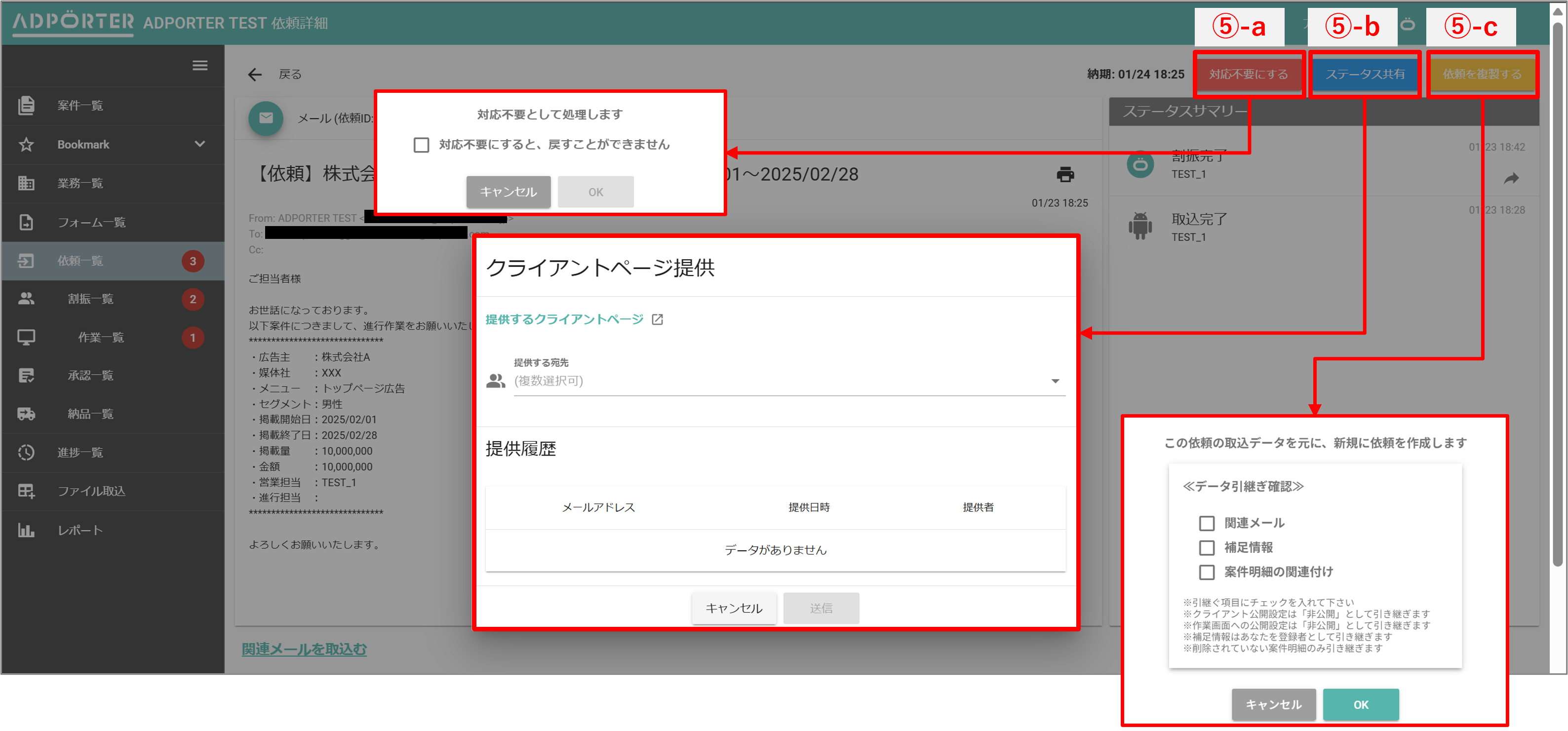This screenshot has width=1568, height=731.
Task: Toggle the sidebar hamburger menu
Action: click(x=200, y=65)
